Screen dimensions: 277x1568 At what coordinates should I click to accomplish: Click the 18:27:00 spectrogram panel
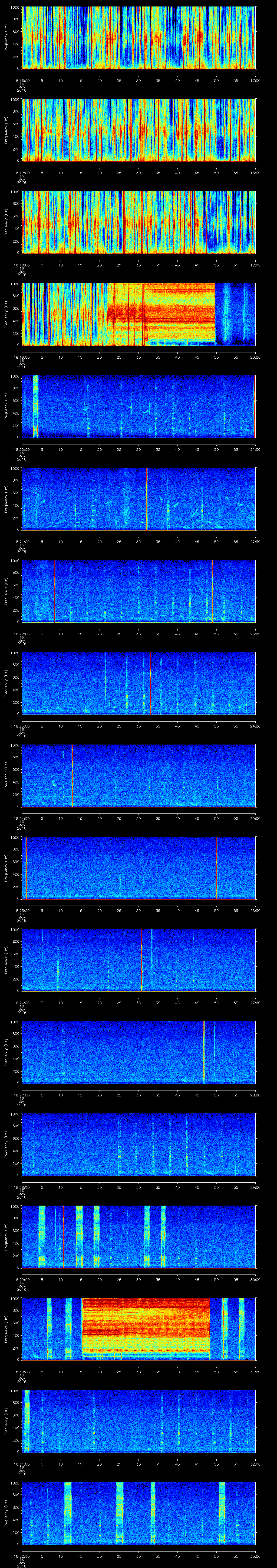139,1052
